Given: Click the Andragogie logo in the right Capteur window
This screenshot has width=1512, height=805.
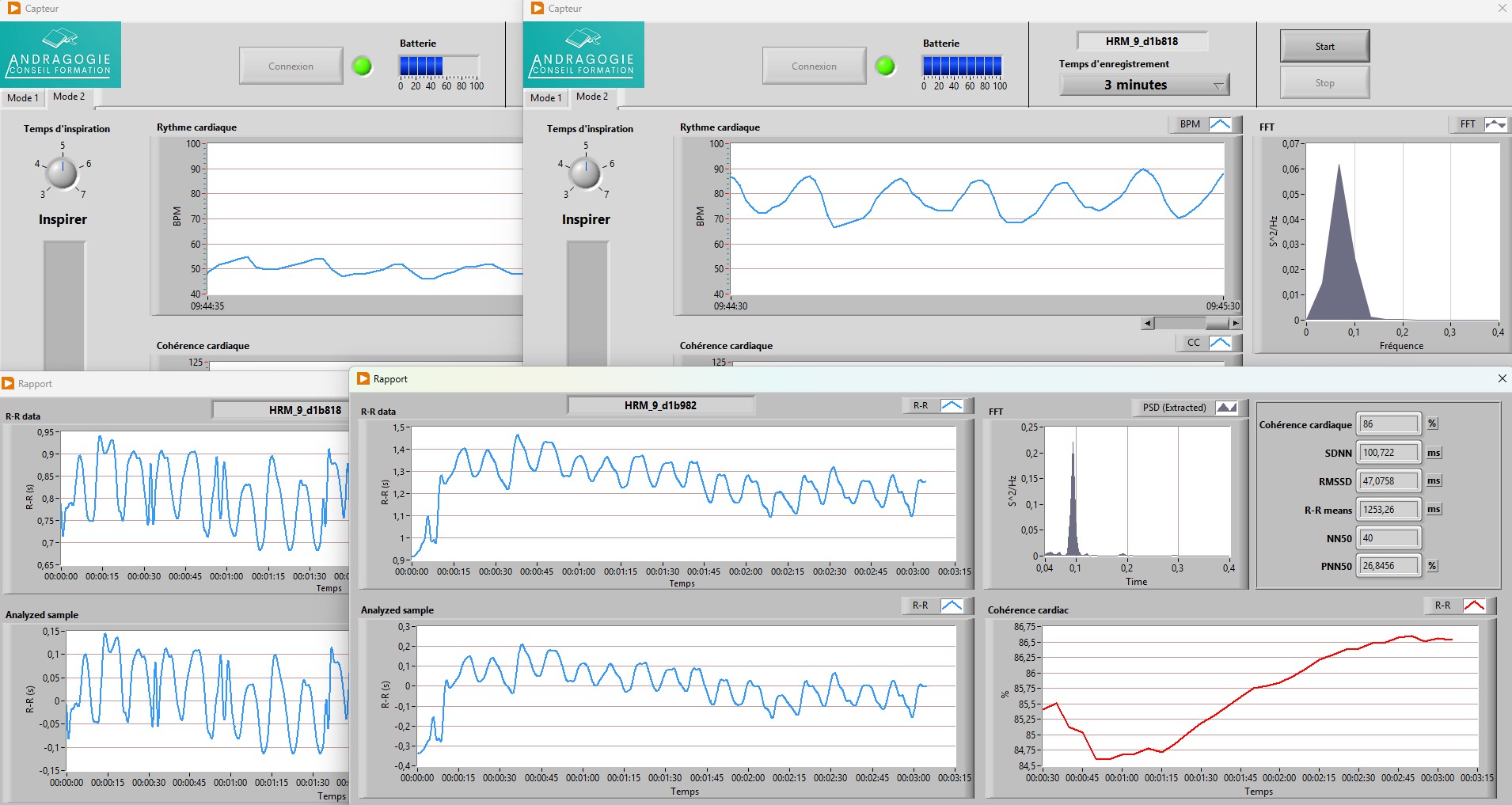Looking at the screenshot, I should [x=583, y=55].
